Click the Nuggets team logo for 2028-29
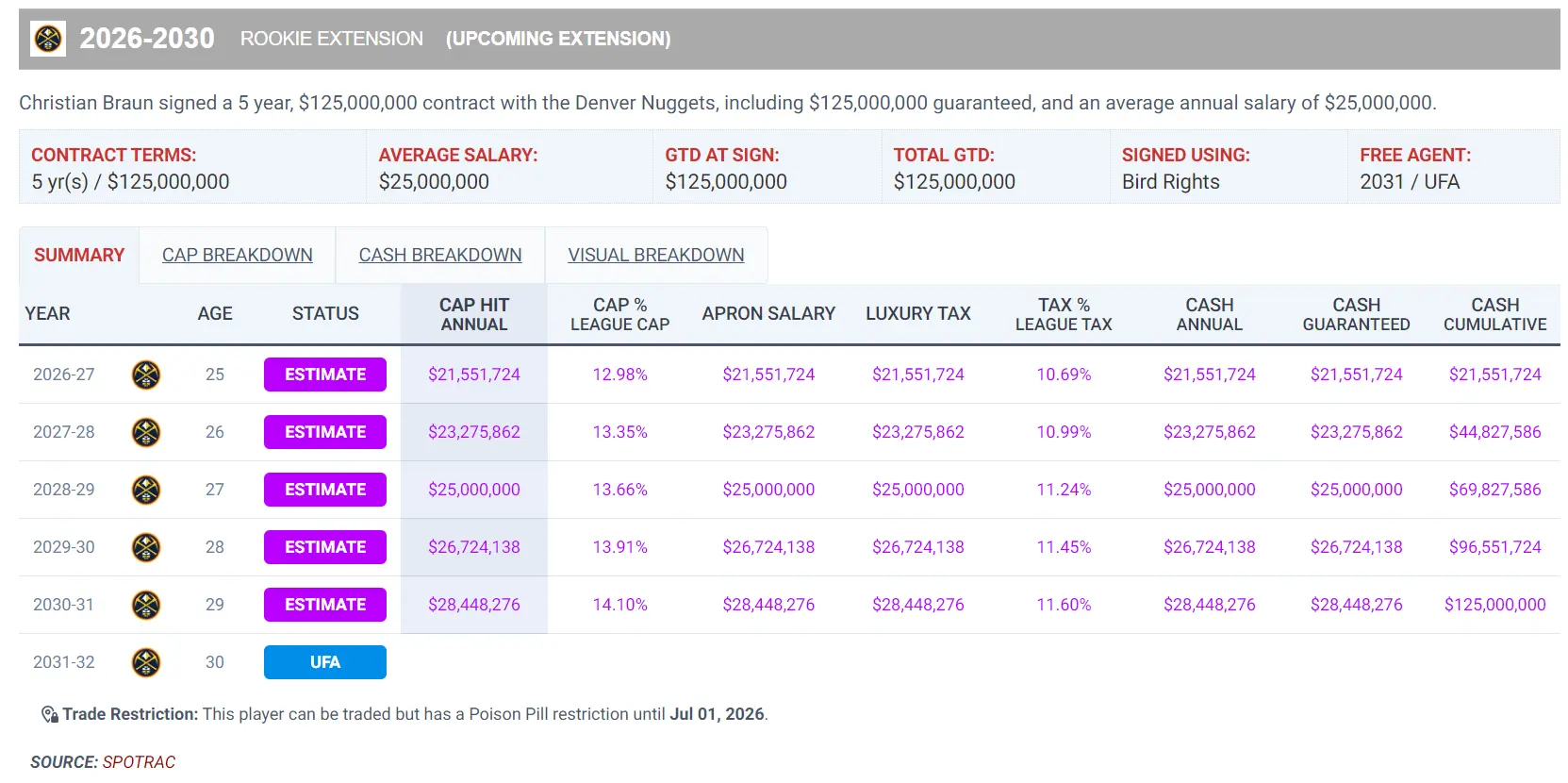The height and width of the screenshot is (783, 1568). [145, 490]
